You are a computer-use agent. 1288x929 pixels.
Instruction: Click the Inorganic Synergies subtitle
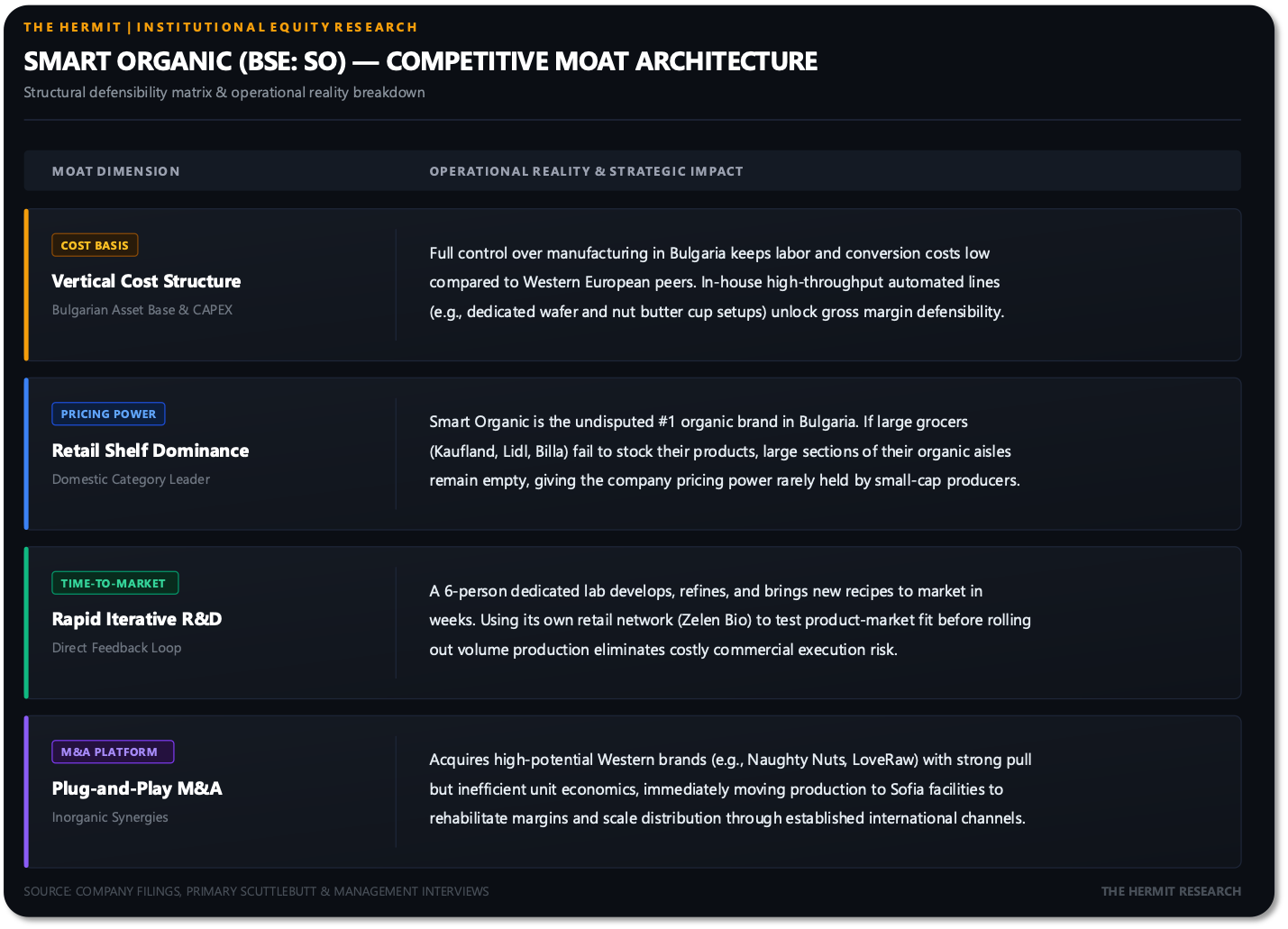point(110,817)
